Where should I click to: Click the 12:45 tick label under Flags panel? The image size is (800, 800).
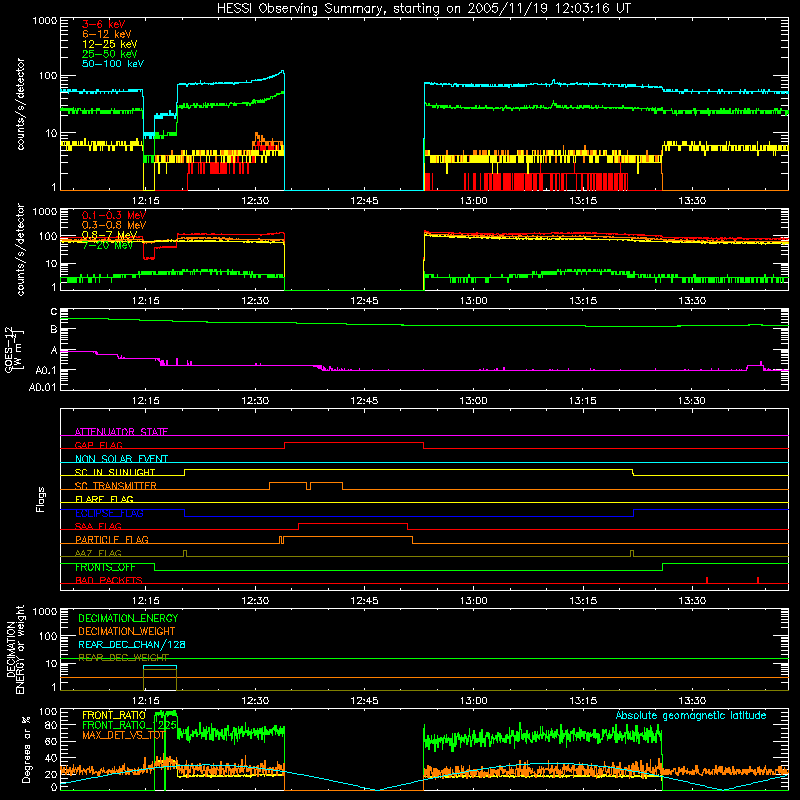click(x=364, y=601)
